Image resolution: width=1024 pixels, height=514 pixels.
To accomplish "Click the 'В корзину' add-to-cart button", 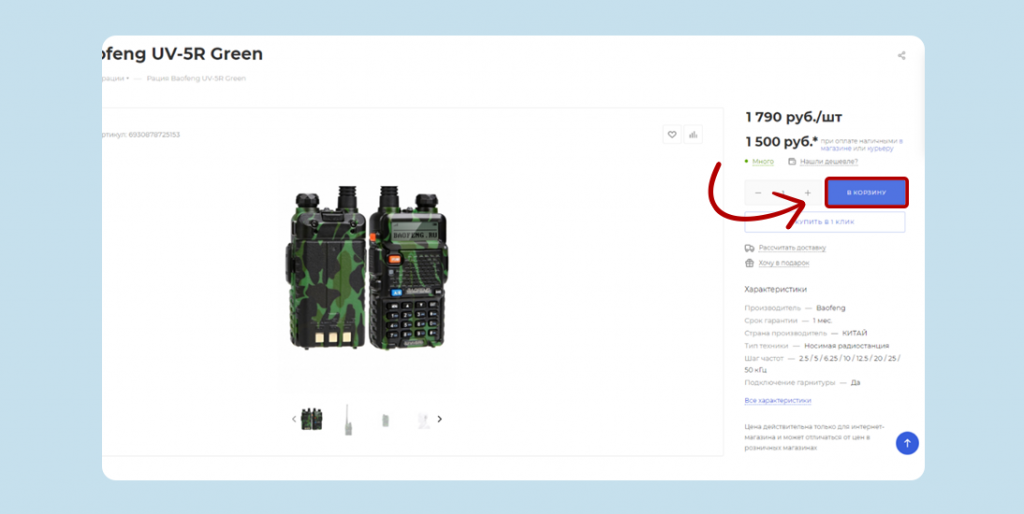I will pos(866,193).
